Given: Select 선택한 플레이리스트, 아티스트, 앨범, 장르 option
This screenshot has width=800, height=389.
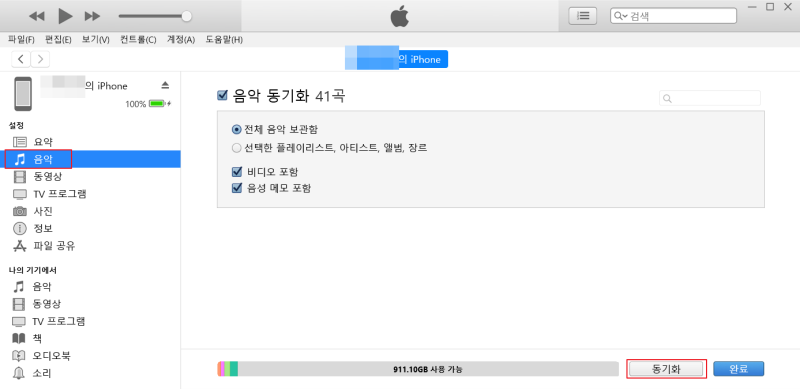Looking at the screenshot, I should pos(236,149).
